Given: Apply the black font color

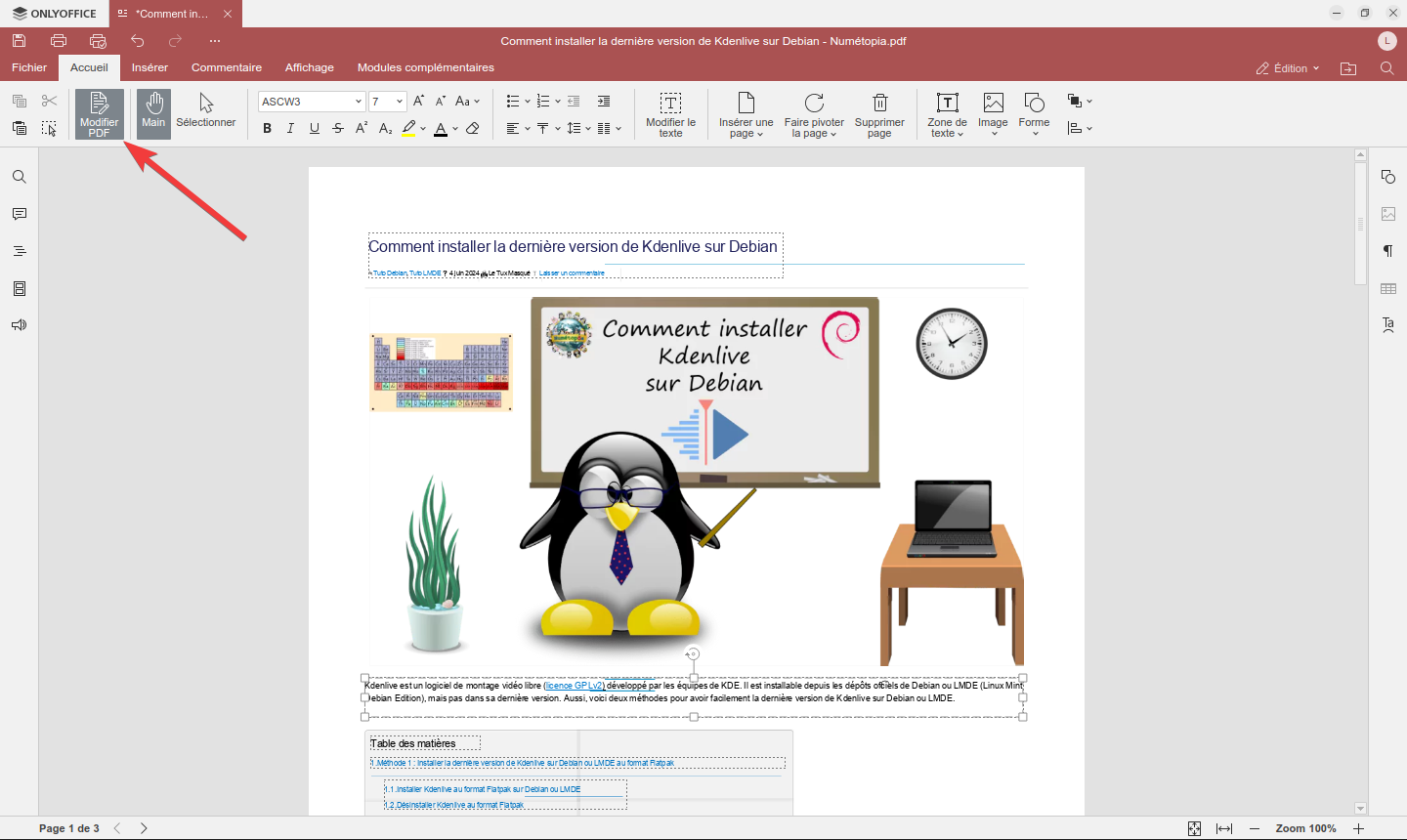Looking at the screenshot, I should coord(441,128).
